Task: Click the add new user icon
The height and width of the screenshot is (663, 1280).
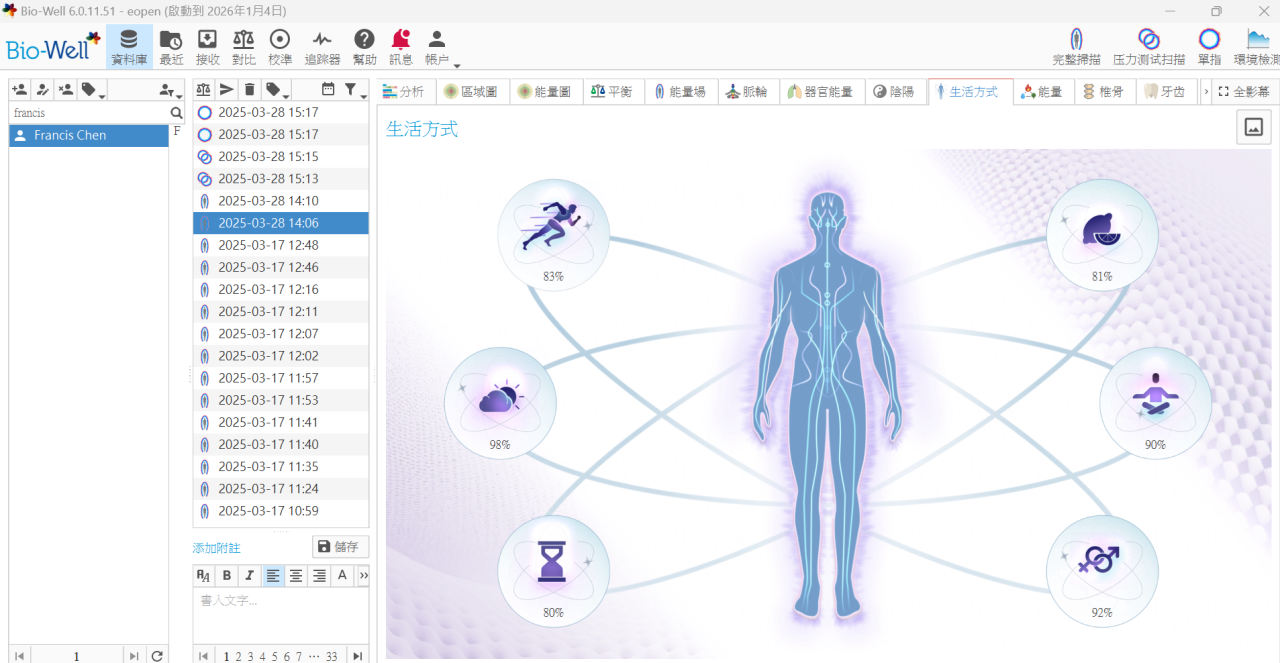Action: tap(19, 90)
